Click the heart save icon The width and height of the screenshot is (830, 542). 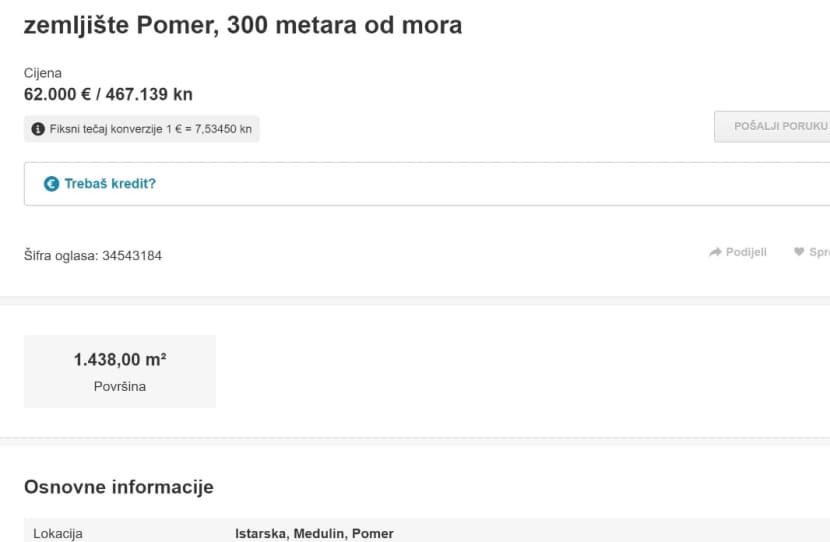tap(799, 252)
